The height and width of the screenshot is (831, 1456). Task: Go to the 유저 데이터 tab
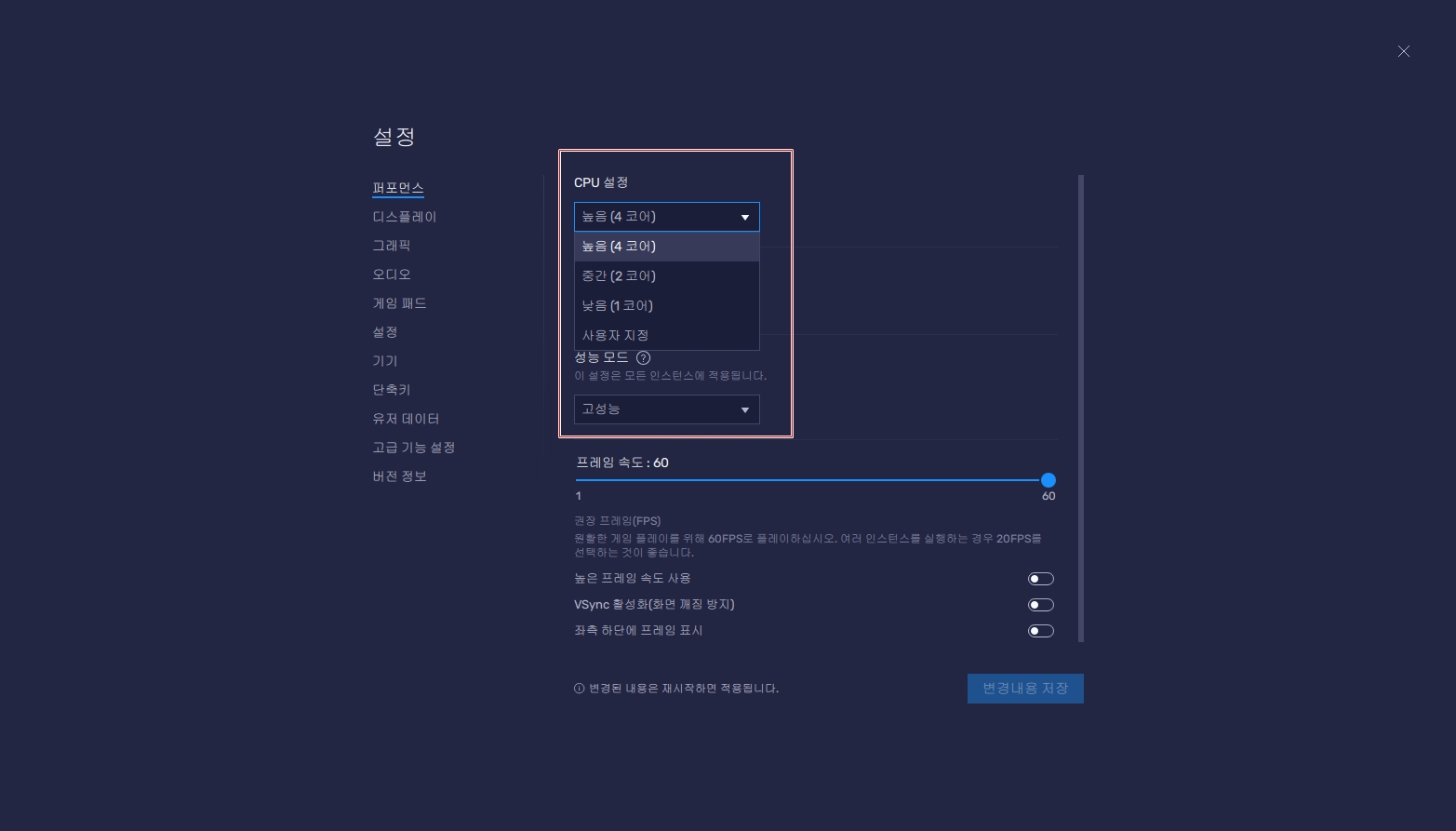pos(407,419)
